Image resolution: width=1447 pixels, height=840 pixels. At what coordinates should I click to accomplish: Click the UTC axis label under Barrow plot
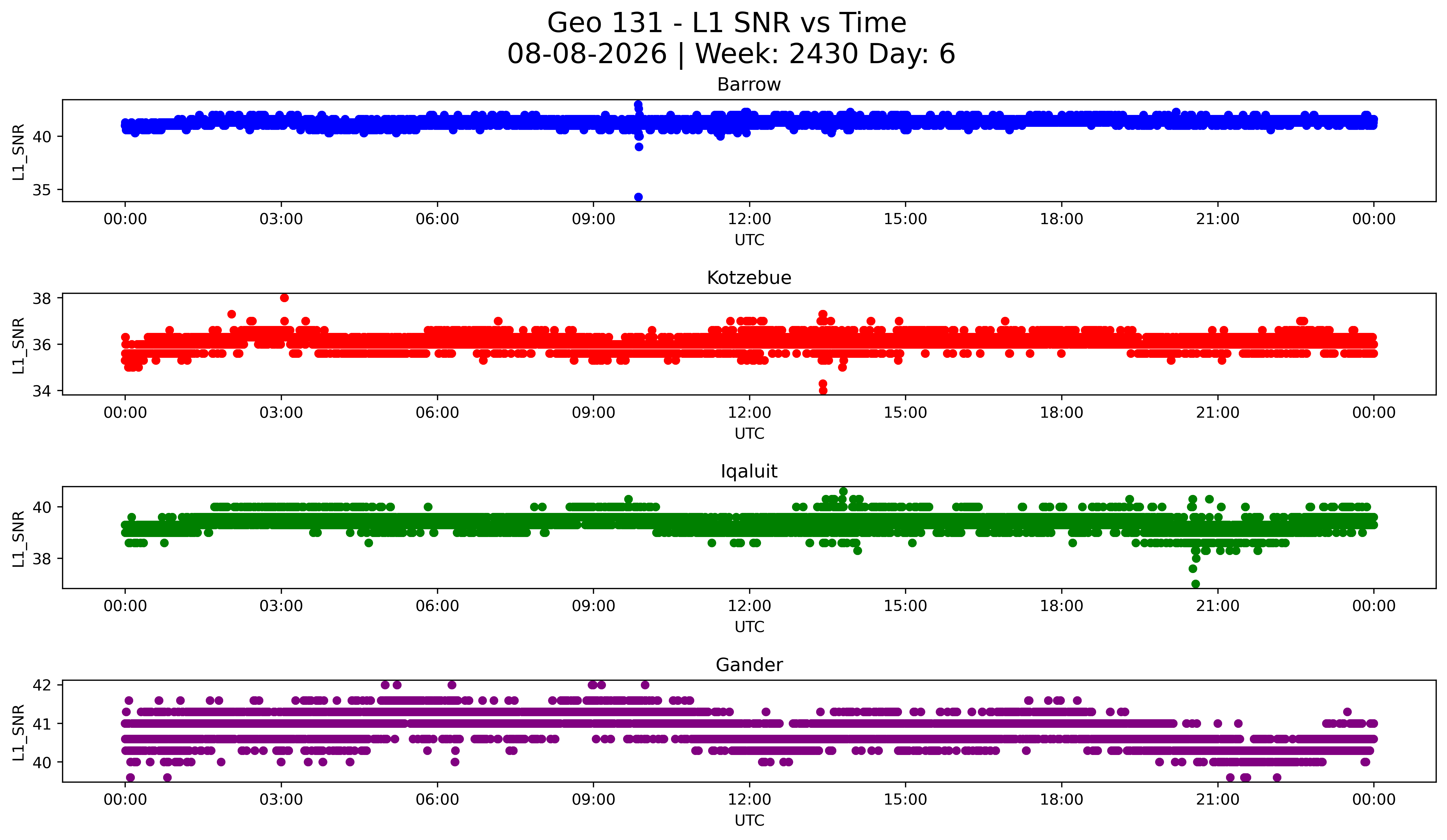749,240
